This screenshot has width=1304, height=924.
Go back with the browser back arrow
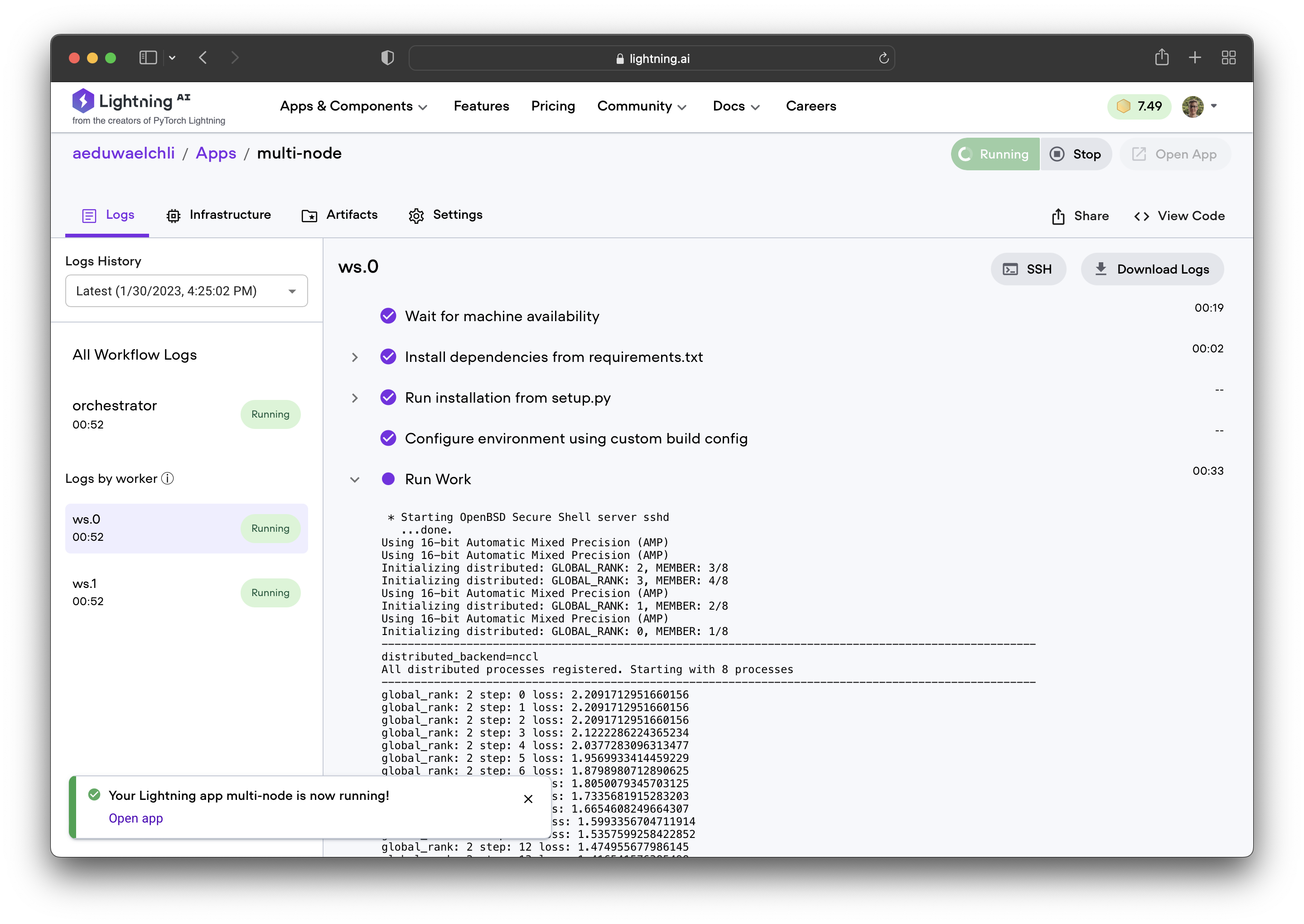pyautogui.click(x=203, y=58)
